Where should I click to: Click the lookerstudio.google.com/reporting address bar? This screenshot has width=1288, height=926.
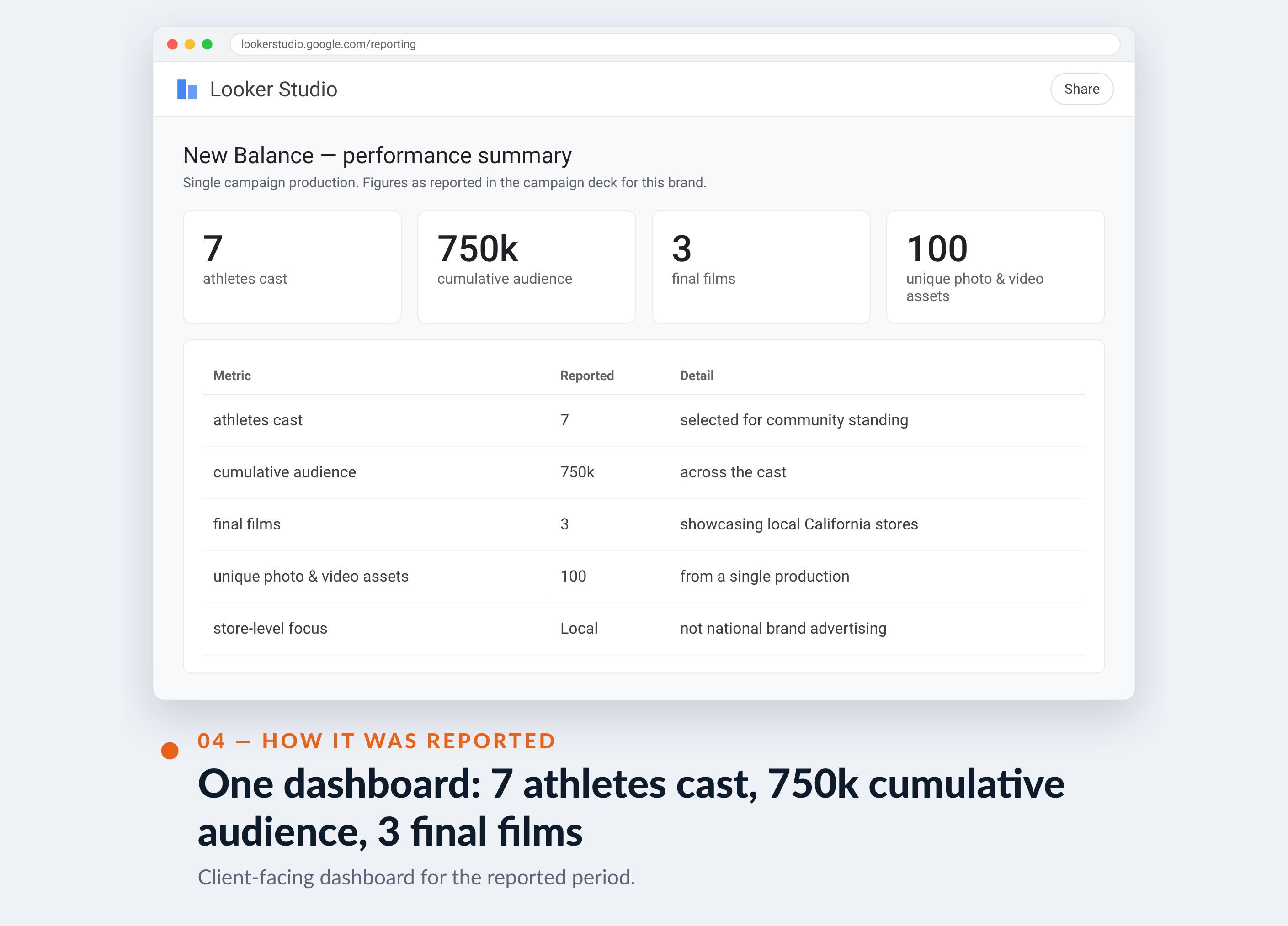click(675, 44)
